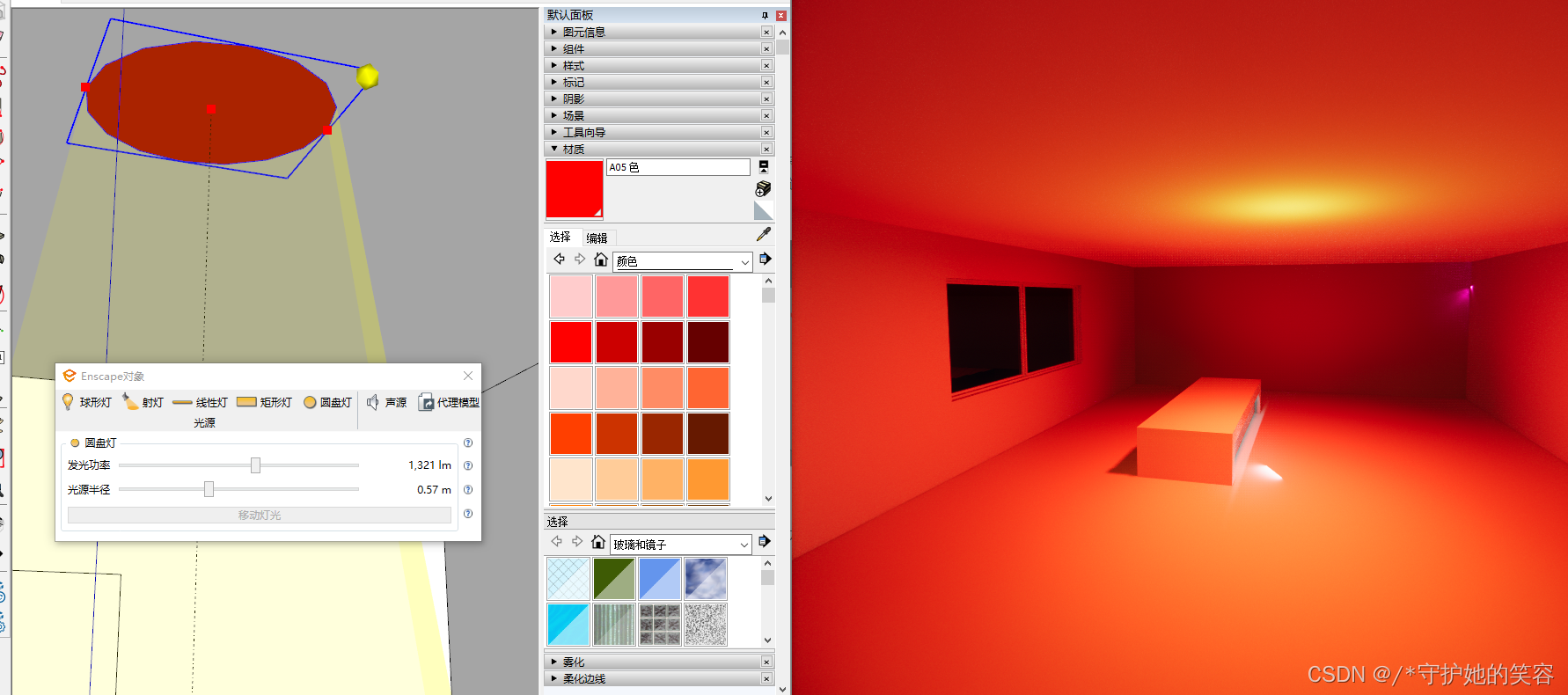Viewport: 1568px width, 695px height.
Task: Select the 球形灯 sphere light tool
Action: click(86, 402)
